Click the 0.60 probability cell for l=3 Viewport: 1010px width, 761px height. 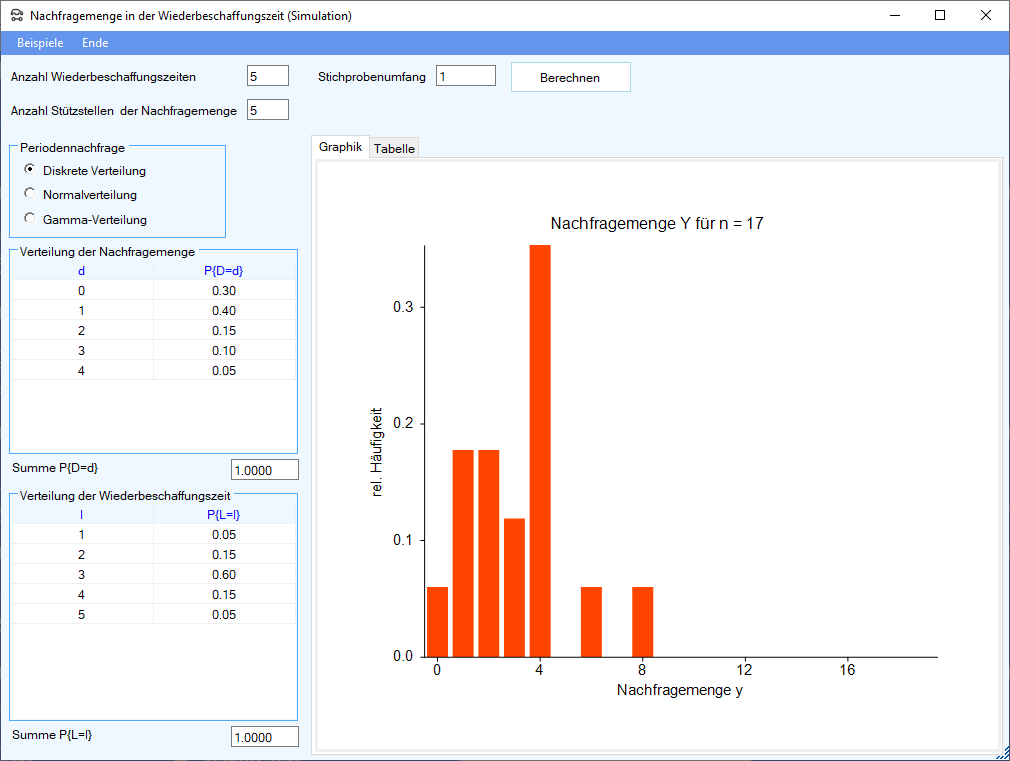tap(224, 575)
